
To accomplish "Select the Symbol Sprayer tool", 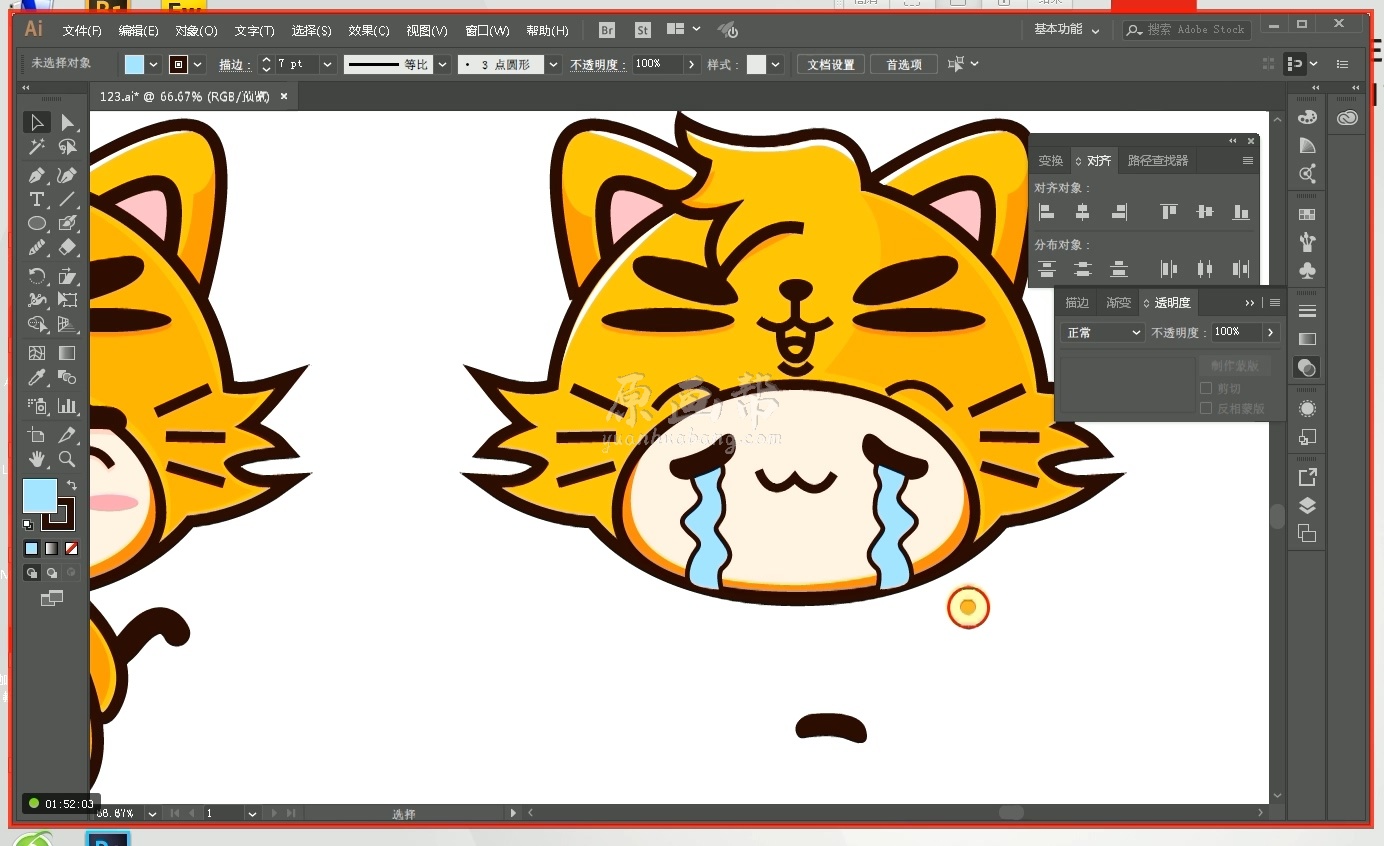I will [x=37, y=406].
